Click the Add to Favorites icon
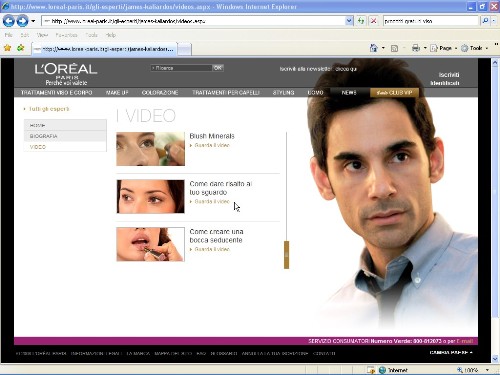Image resolution: width=500 pixels, height=375 pixels. point(21,48)
